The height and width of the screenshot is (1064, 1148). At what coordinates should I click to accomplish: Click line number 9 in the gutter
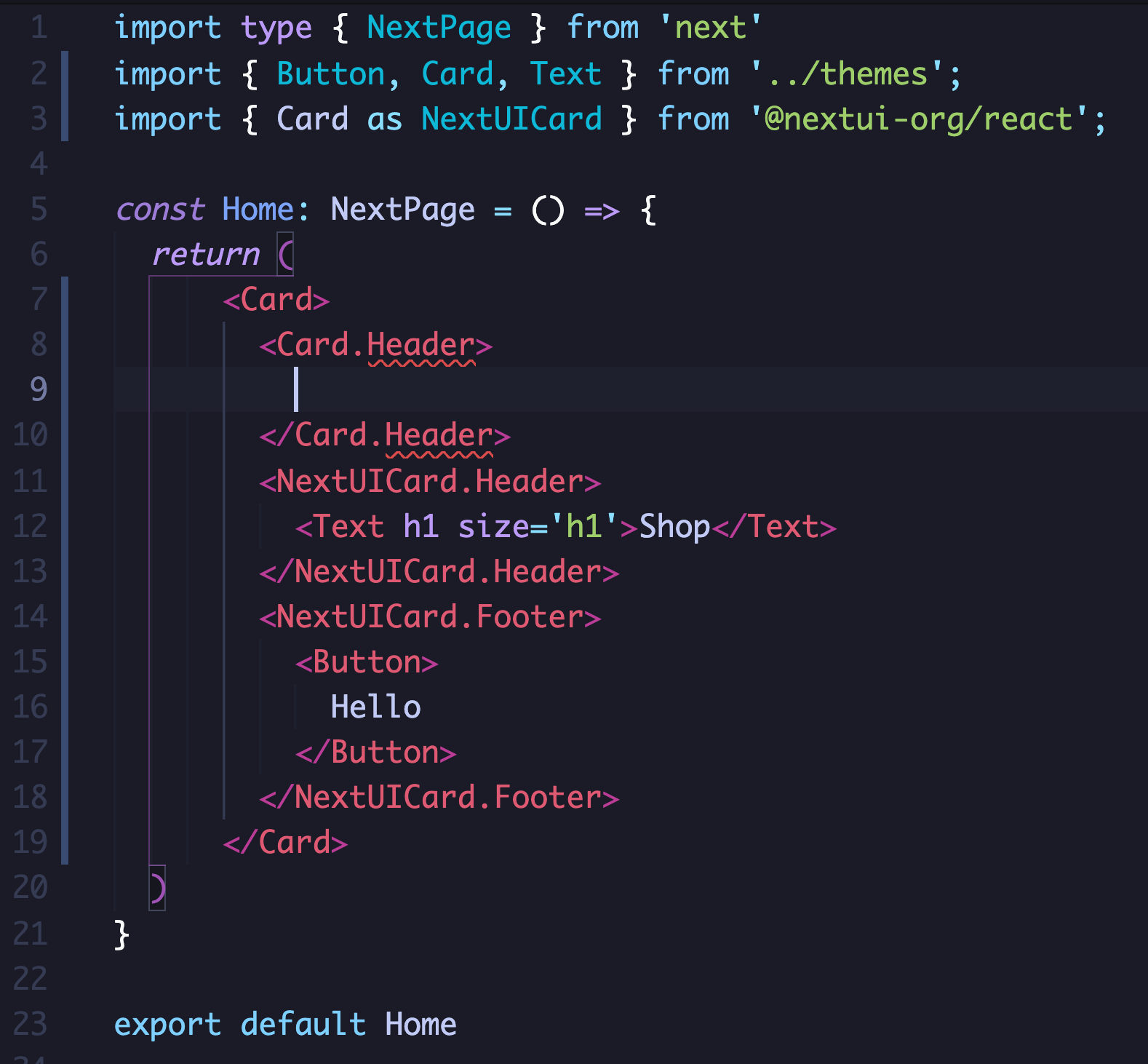39,389
